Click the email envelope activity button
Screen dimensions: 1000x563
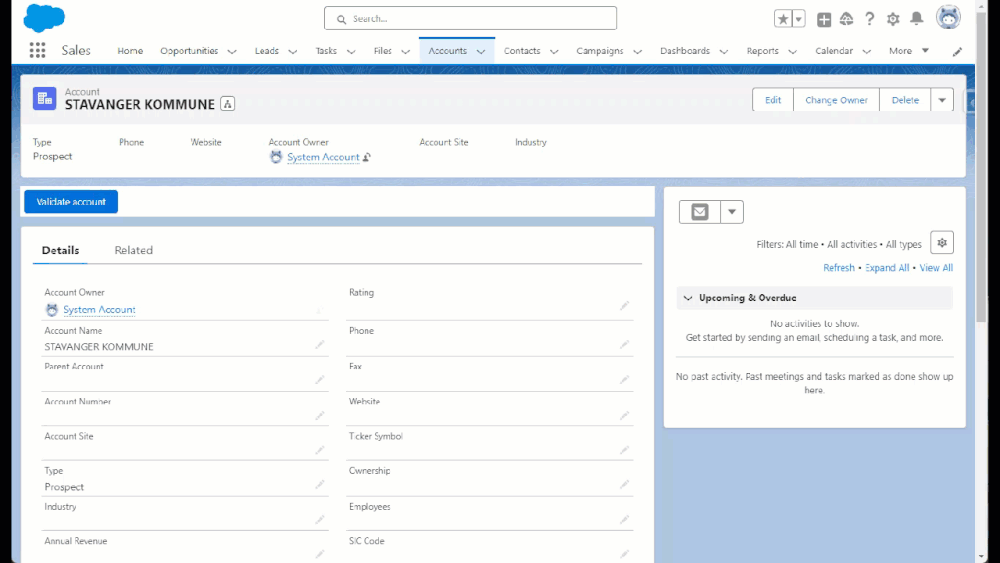coord(700,212)
